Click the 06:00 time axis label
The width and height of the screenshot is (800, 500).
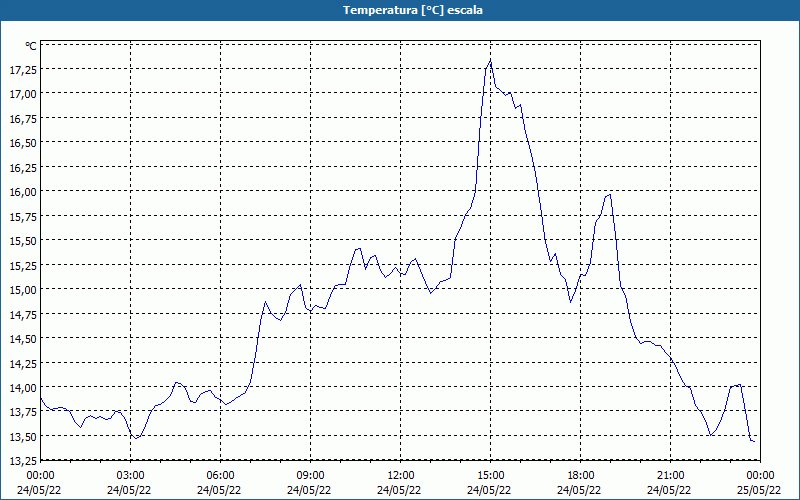click(220, 476)
